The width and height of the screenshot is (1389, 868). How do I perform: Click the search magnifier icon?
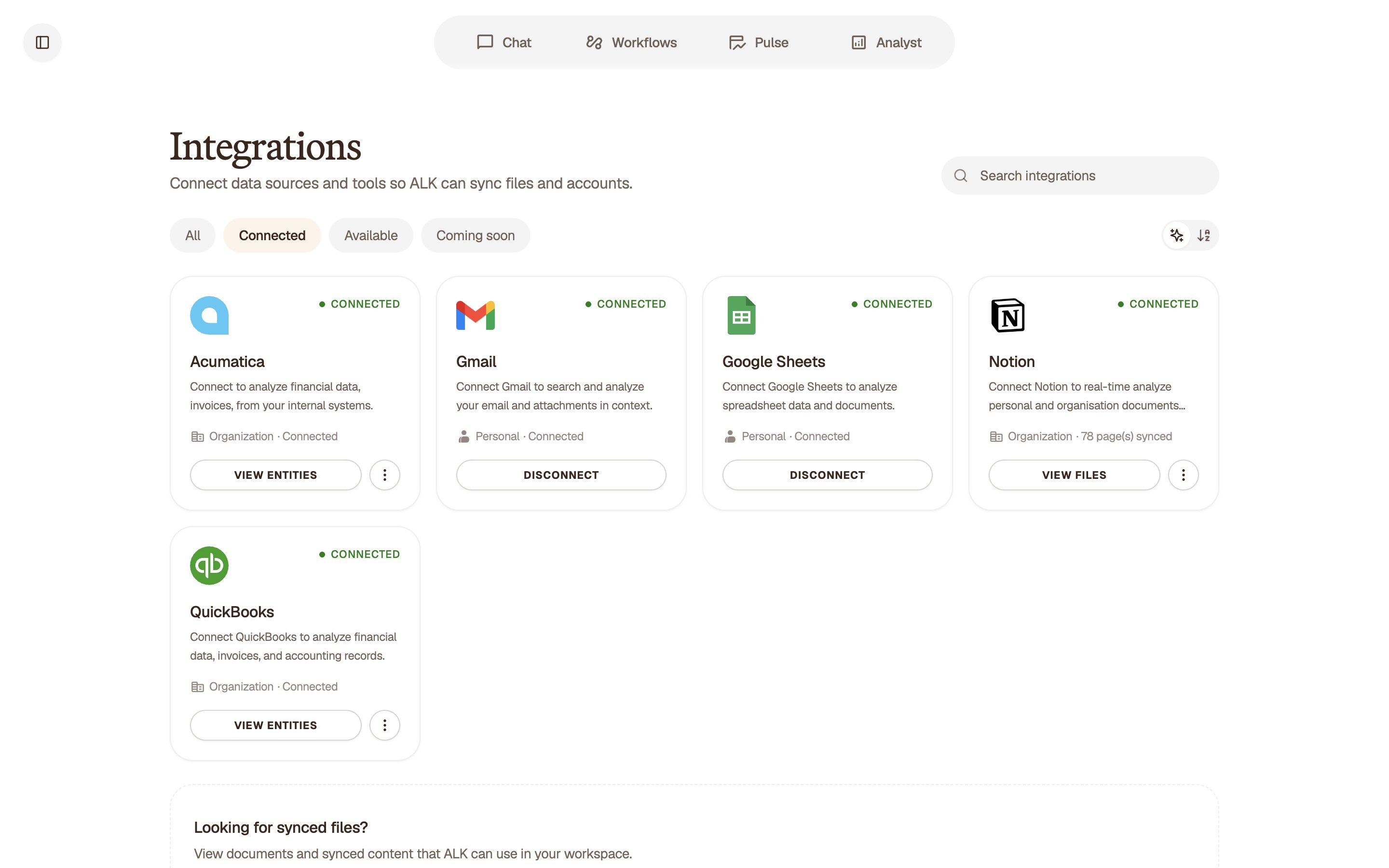click(x=961, y=176)
